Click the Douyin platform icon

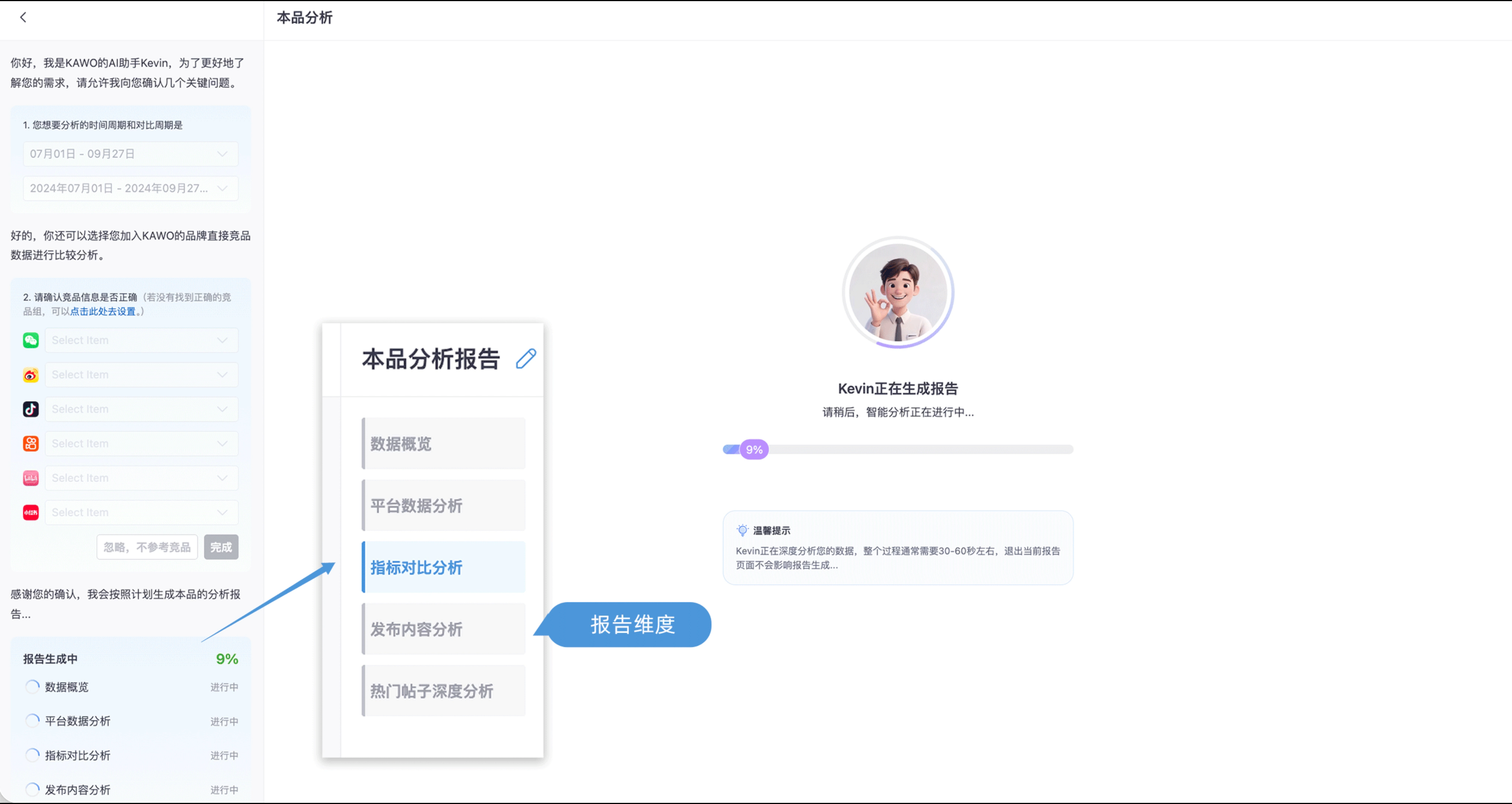click(x=31, y=409)
